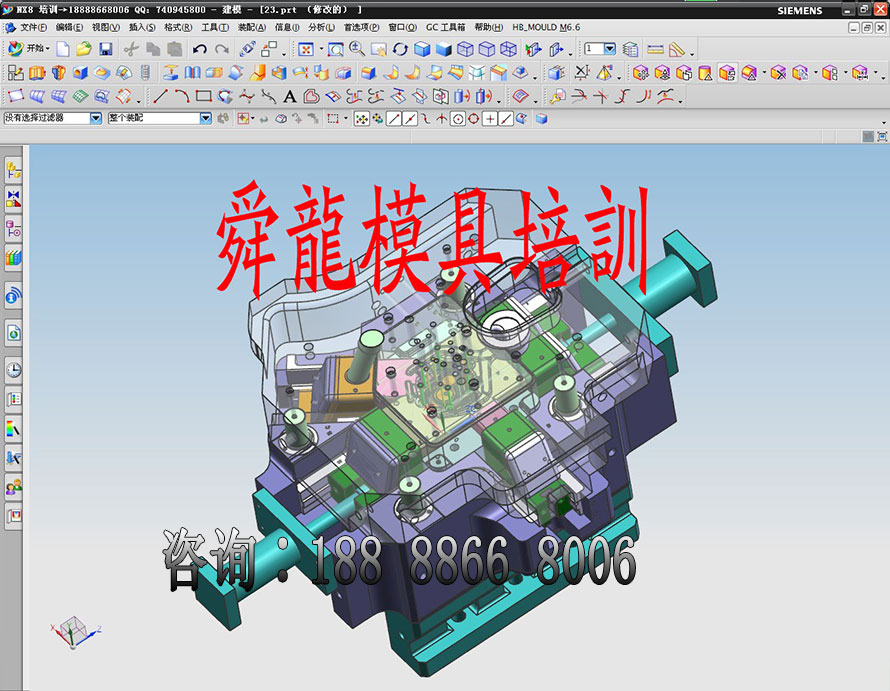890x691 pixels.
Task: Open the 文件(F) menu
Action: coord(33,27)
